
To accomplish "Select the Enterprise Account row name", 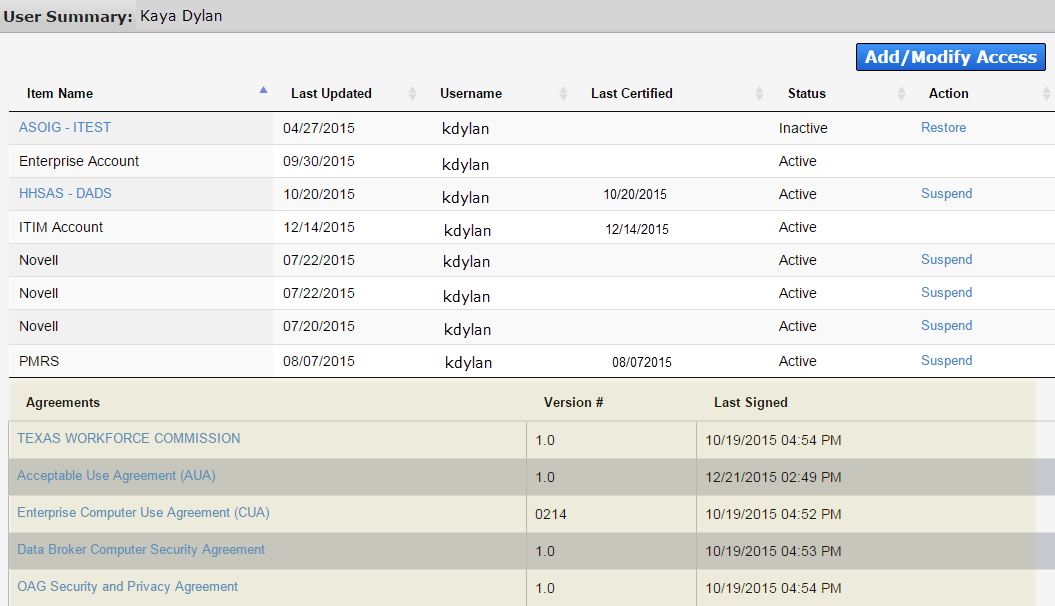I will pyautogui.click(x=79, y=161).
